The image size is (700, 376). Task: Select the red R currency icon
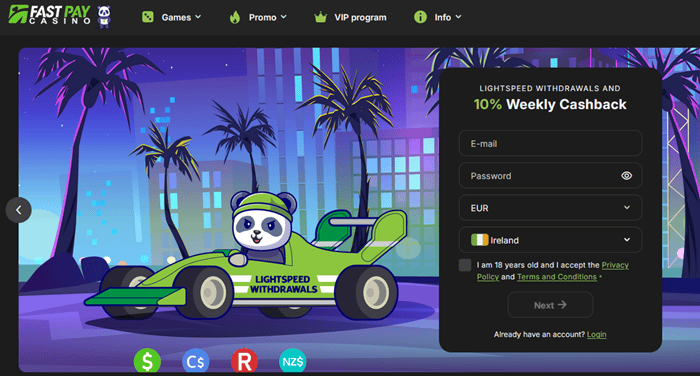244,361
